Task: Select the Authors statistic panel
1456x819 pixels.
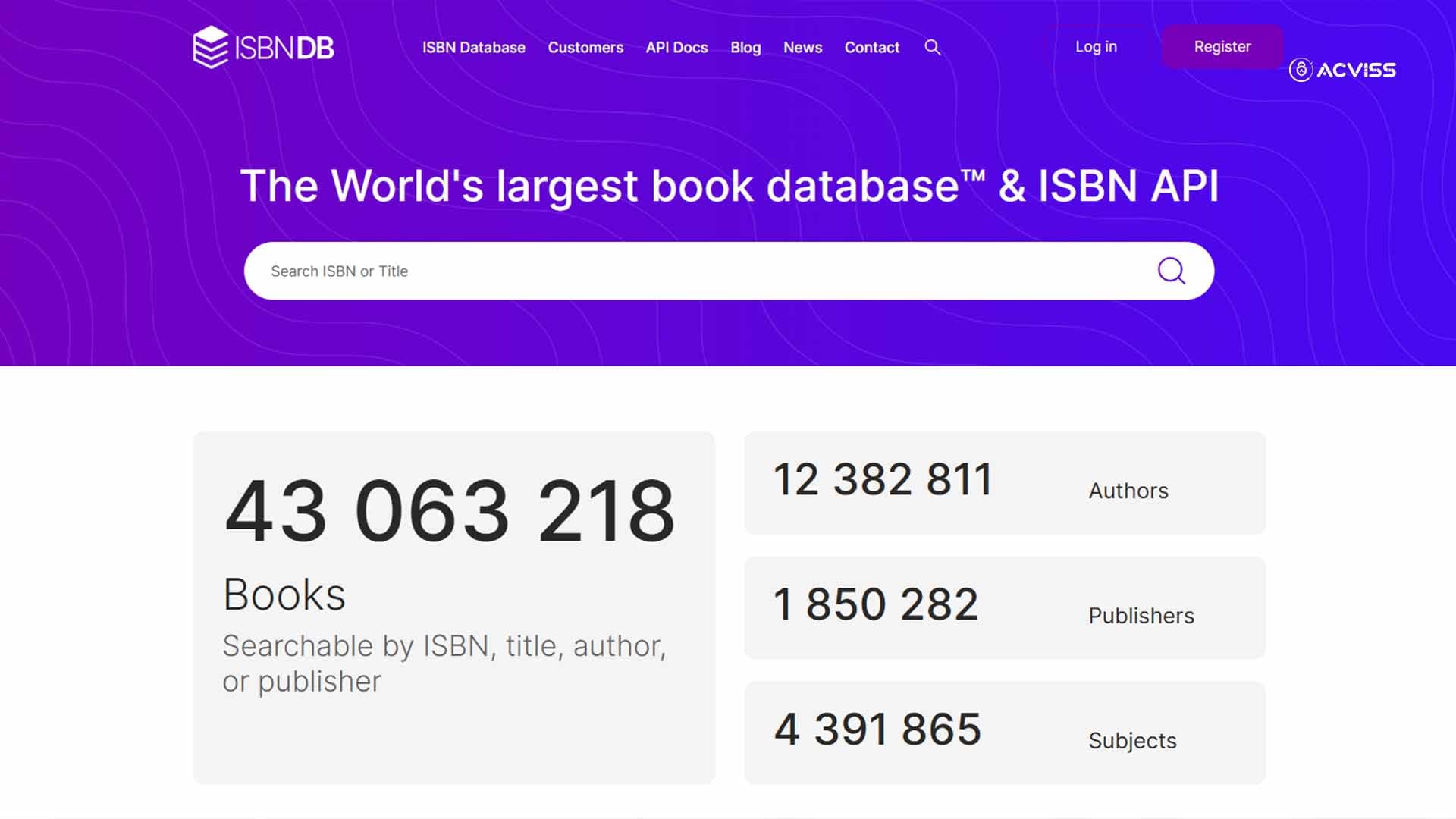Action: pyautogui.click(x=1006, y=482)
